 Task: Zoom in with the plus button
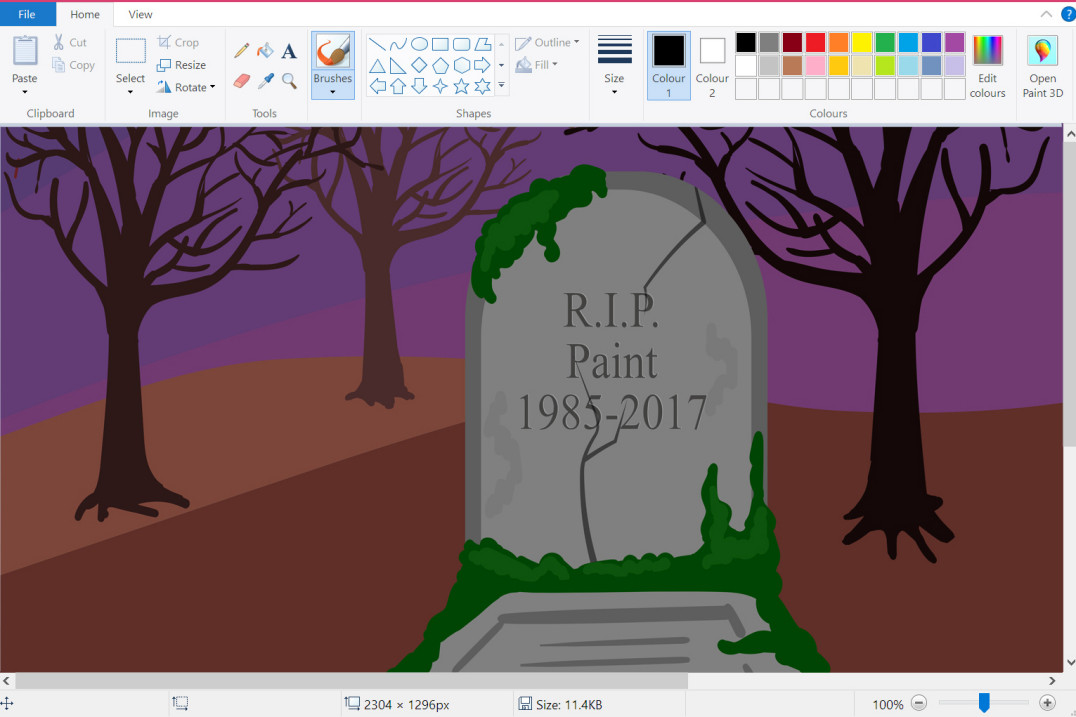(x=1047, y=703)
